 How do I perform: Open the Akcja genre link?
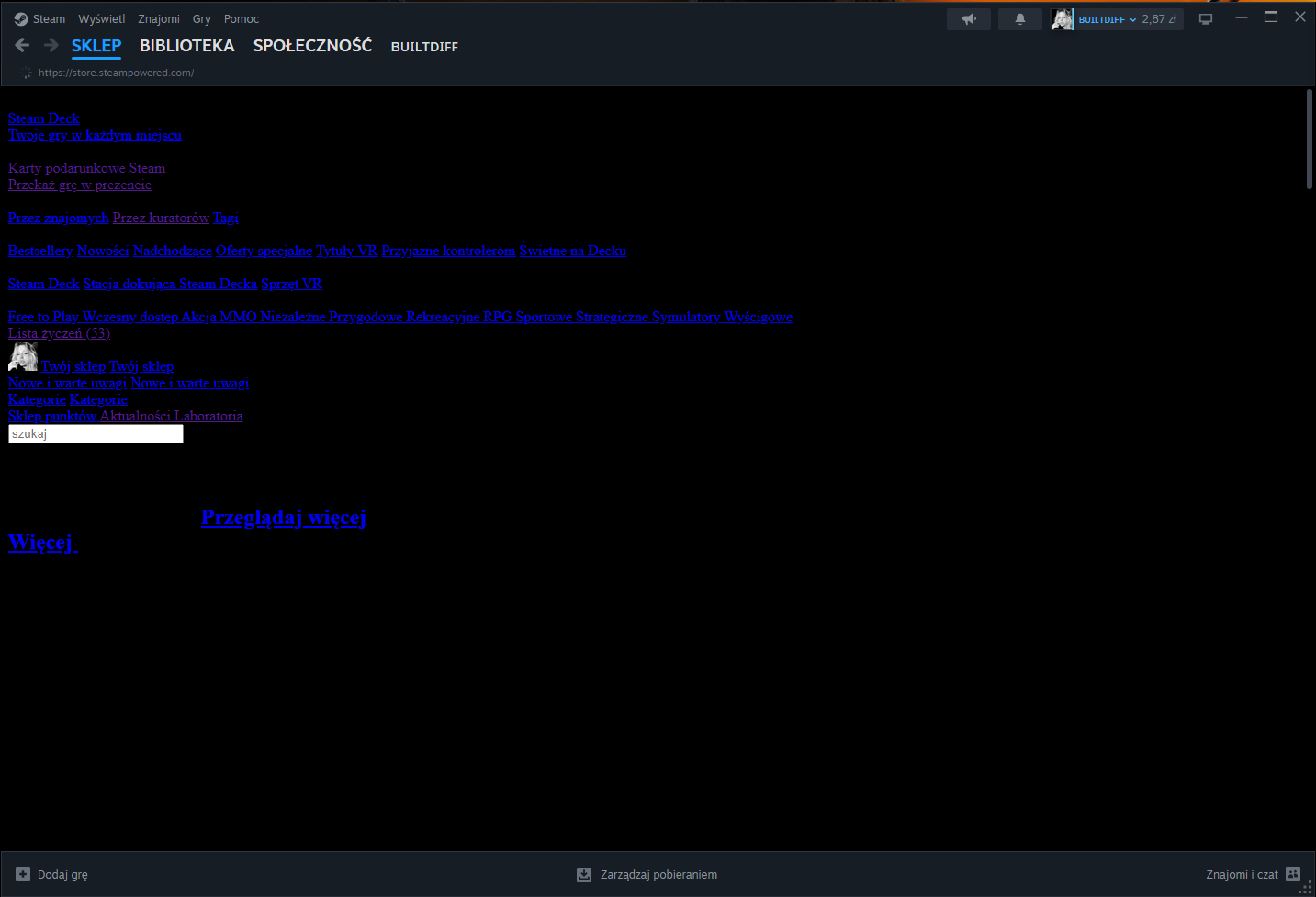click(199, 317)
